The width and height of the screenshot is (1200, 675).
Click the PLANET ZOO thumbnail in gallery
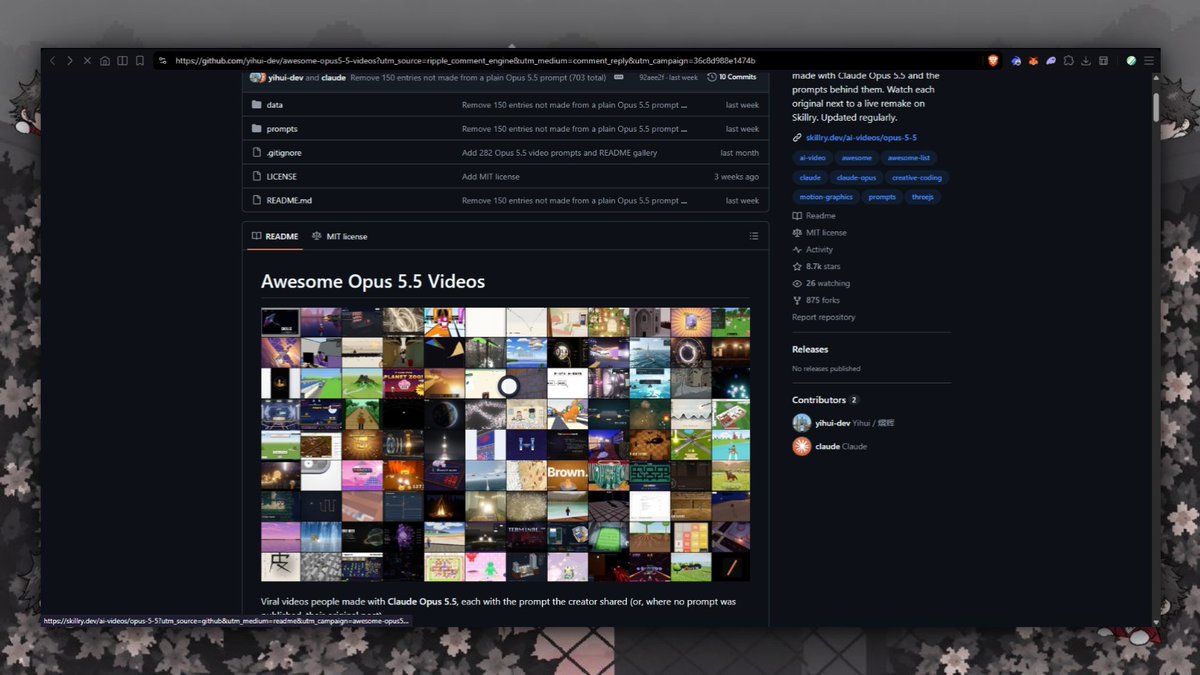403,383
